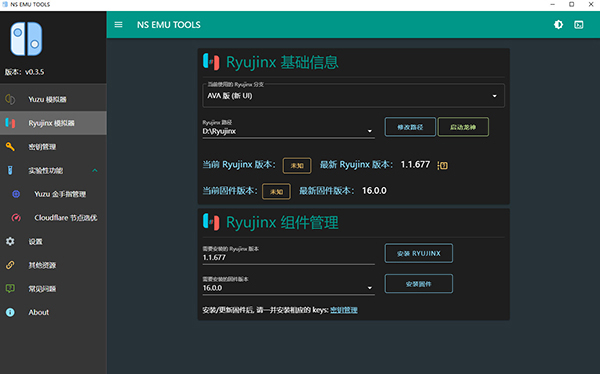Viewport: 600px width, 374px height.
Task: Open the hamburger navigation menu
Action: pos(118,24)
